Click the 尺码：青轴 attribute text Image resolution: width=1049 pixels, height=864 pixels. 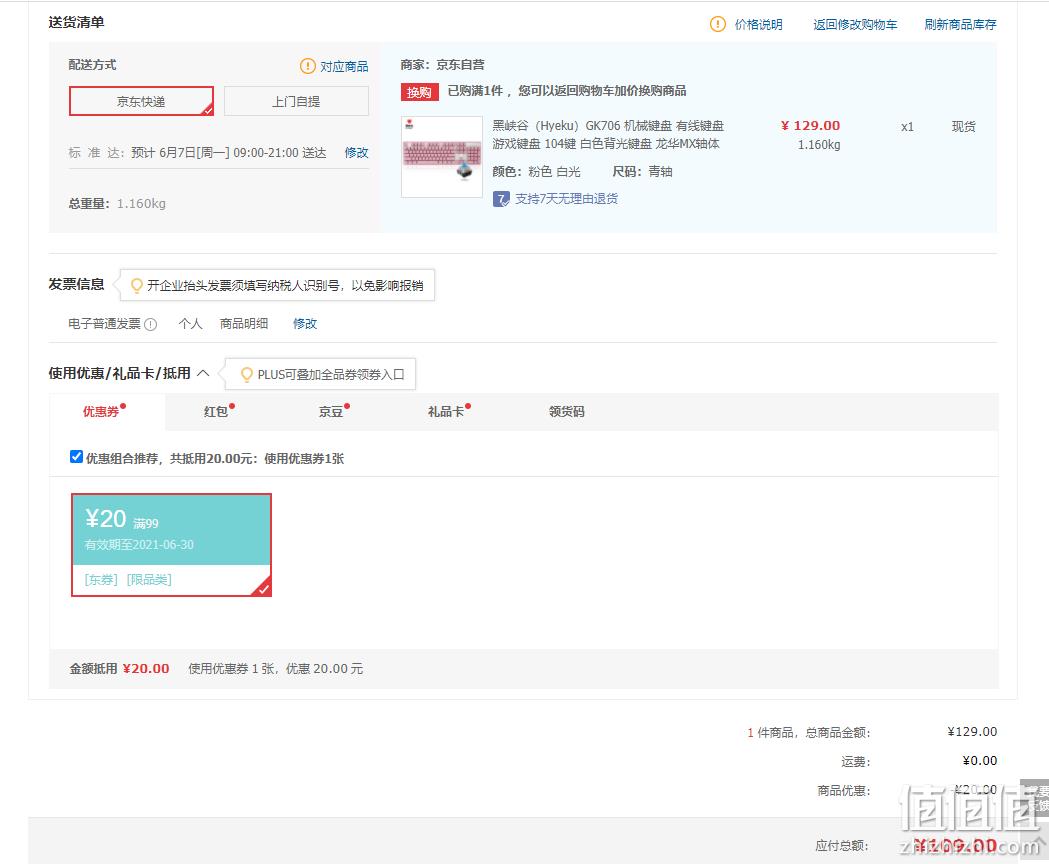tap(642, 172)
